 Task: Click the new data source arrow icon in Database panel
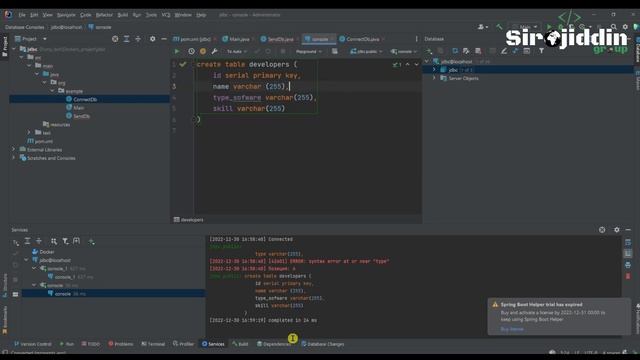pos(429,51)
